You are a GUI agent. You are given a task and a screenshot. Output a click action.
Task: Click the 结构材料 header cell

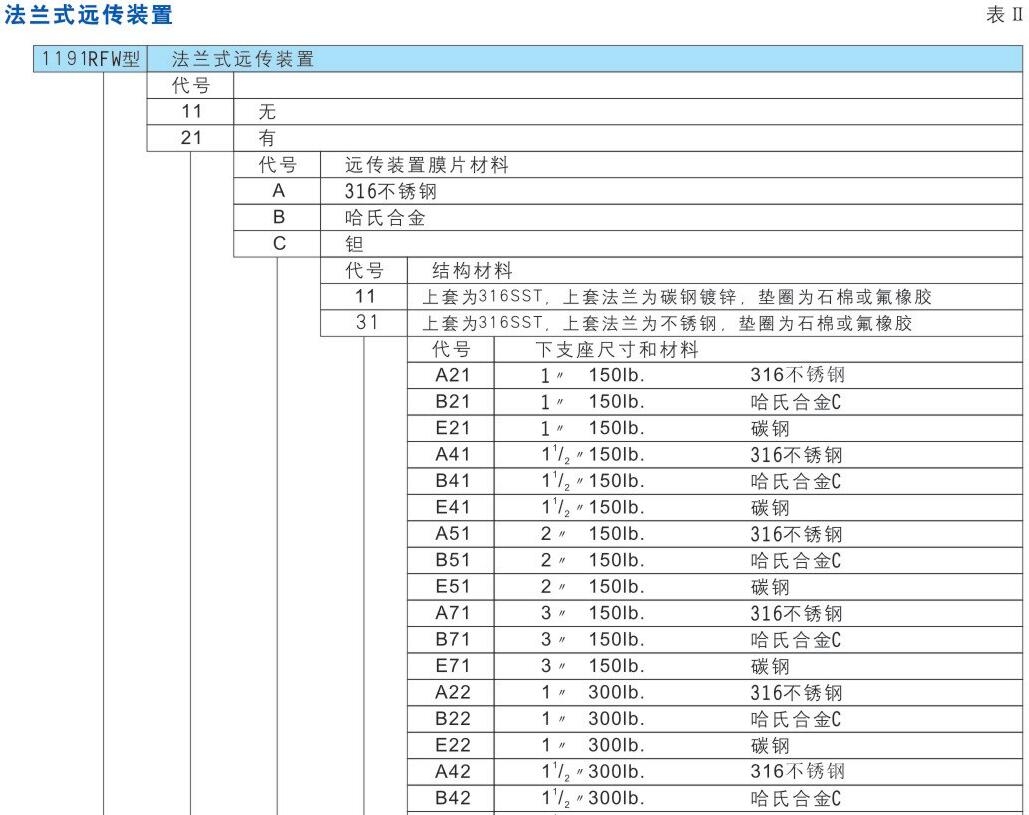coord(471,270)
